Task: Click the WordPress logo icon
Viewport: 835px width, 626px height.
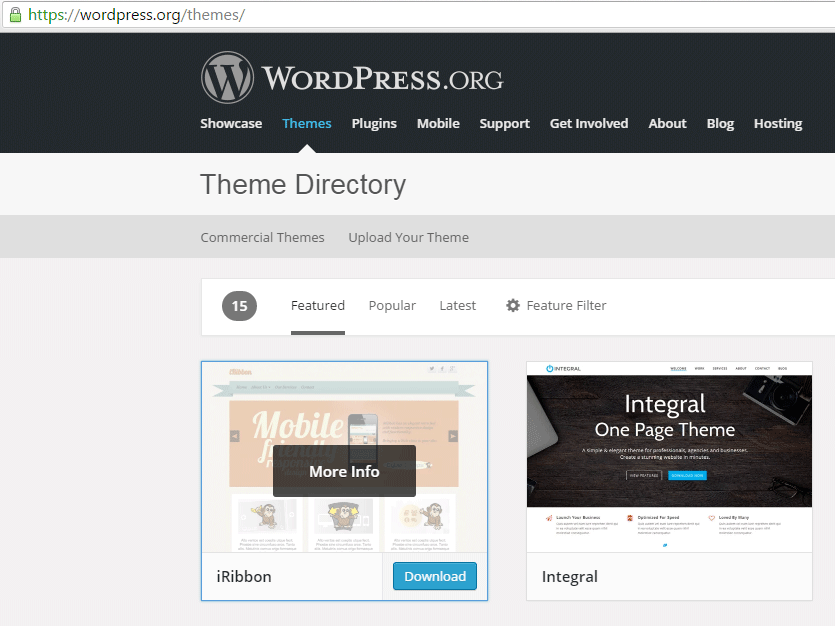Action: click(227, 78)
